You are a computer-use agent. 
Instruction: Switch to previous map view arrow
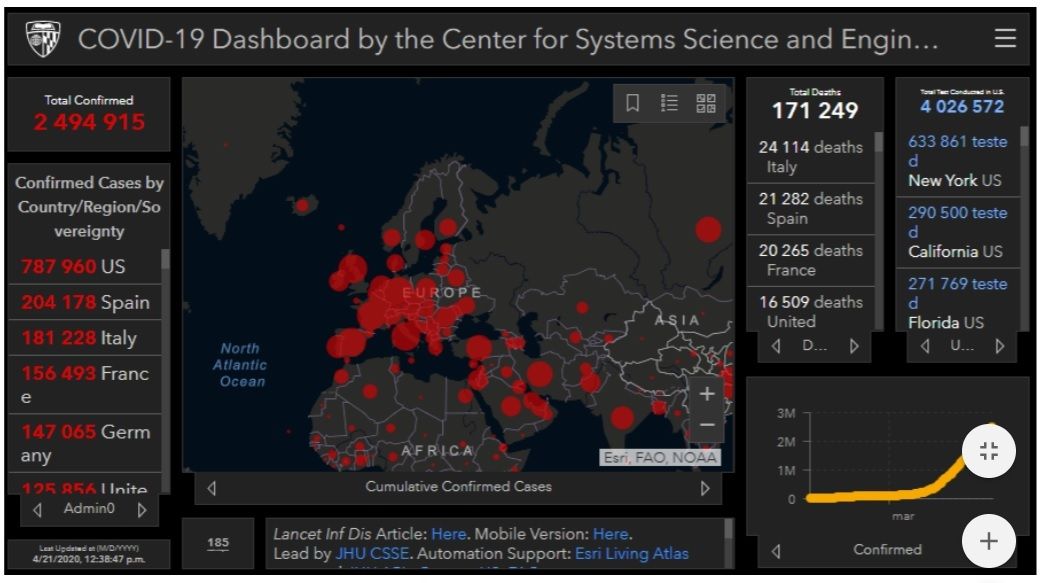tap(210, 488)
